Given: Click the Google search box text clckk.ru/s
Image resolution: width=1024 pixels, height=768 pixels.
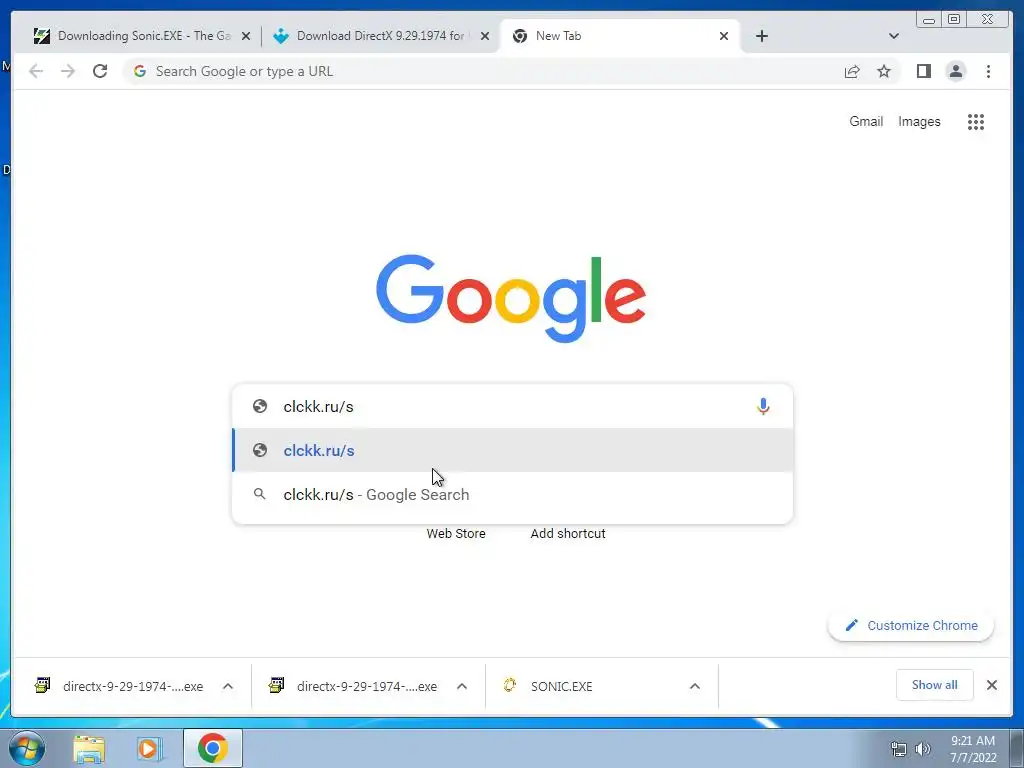Looking at the screenshot, I should 319,406.
